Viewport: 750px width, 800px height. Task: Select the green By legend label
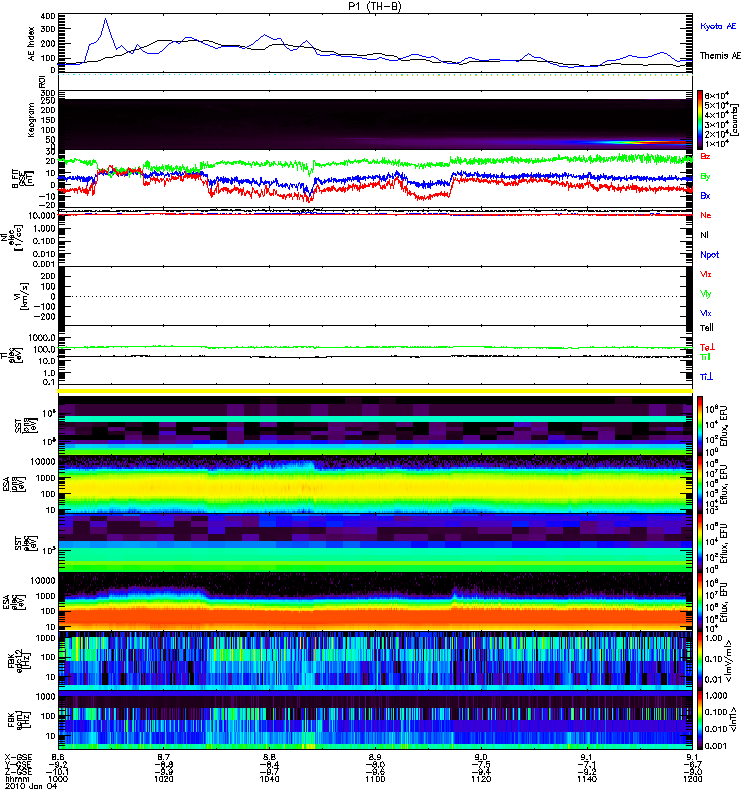point(705,176)
